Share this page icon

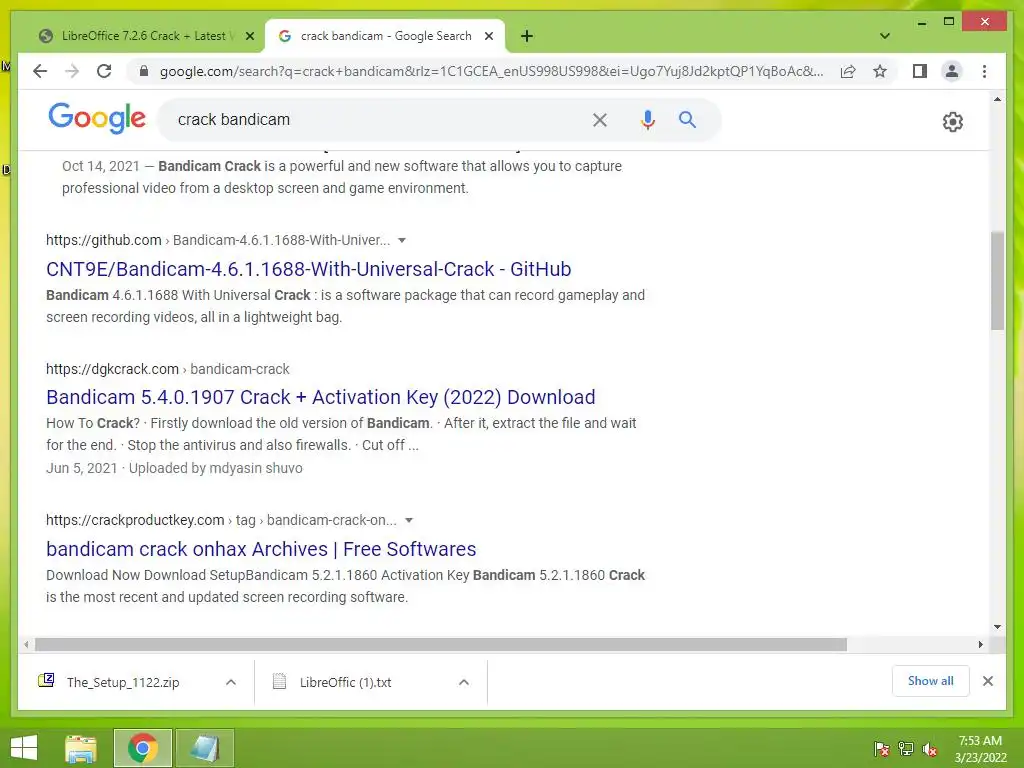[x=848, y=71]
